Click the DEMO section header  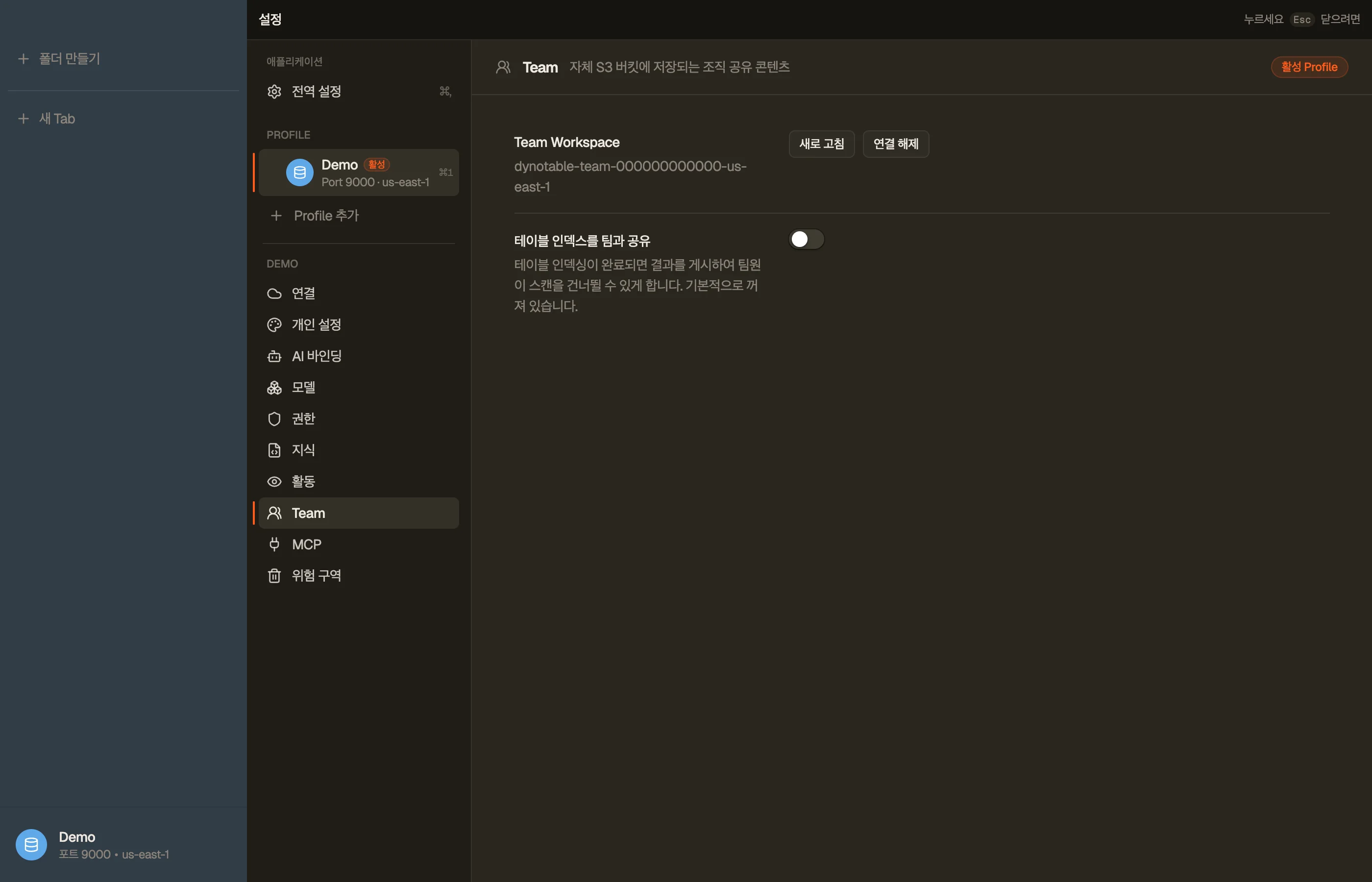pyautogui.click(x=282, y=264)
